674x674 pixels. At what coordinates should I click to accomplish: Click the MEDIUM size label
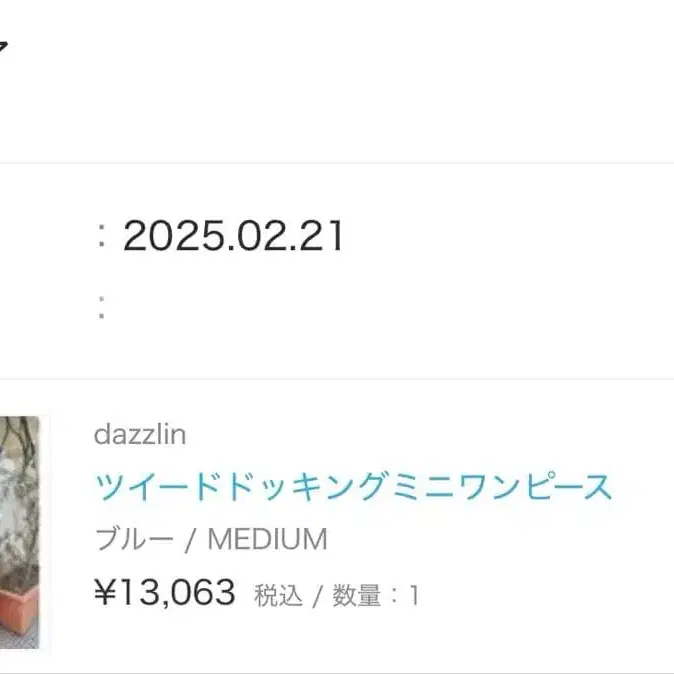click(267, 540)
